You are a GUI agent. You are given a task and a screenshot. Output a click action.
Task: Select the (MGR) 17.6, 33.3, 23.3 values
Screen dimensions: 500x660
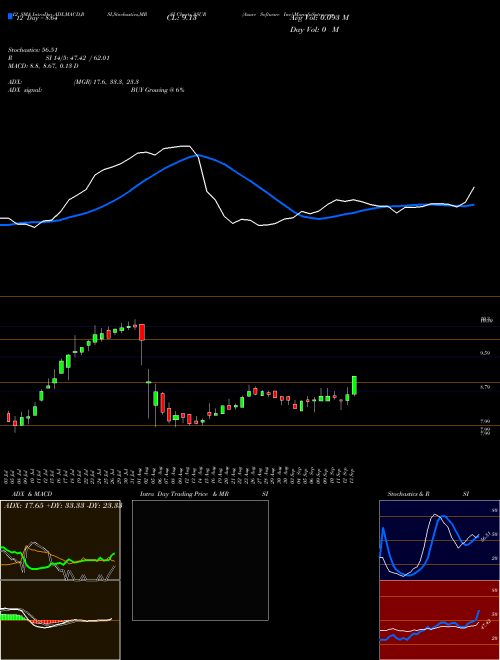106,82
